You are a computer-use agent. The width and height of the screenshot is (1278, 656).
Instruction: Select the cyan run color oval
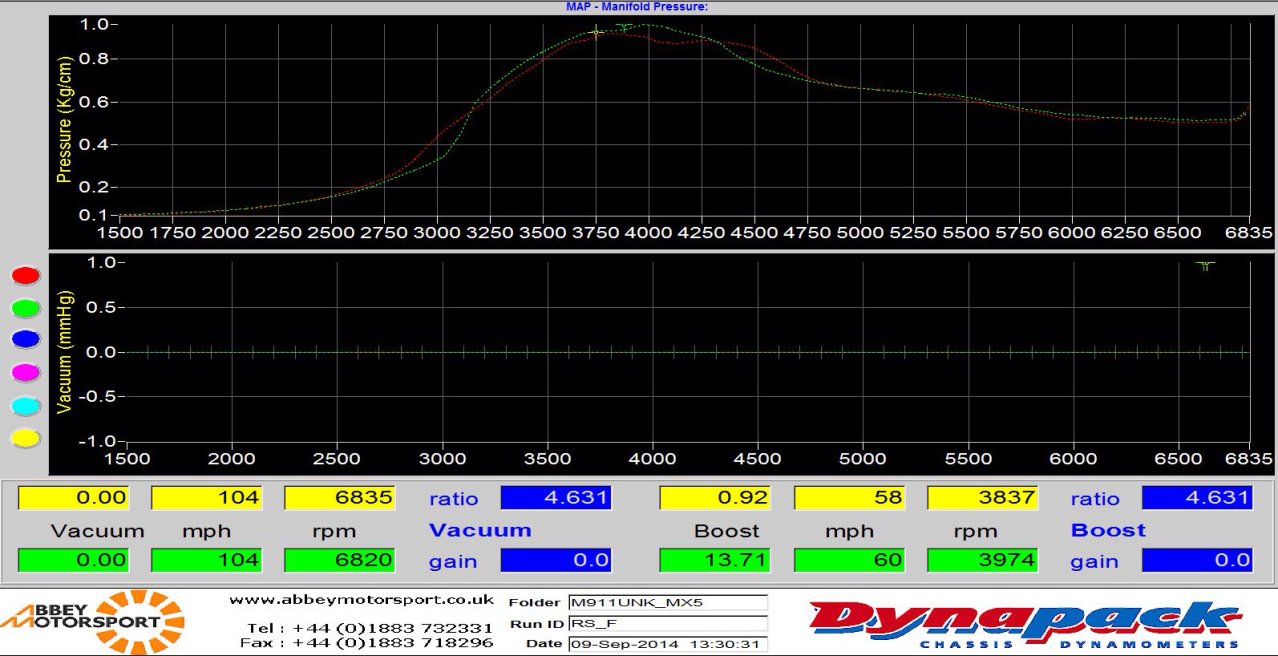click(25, 405)
